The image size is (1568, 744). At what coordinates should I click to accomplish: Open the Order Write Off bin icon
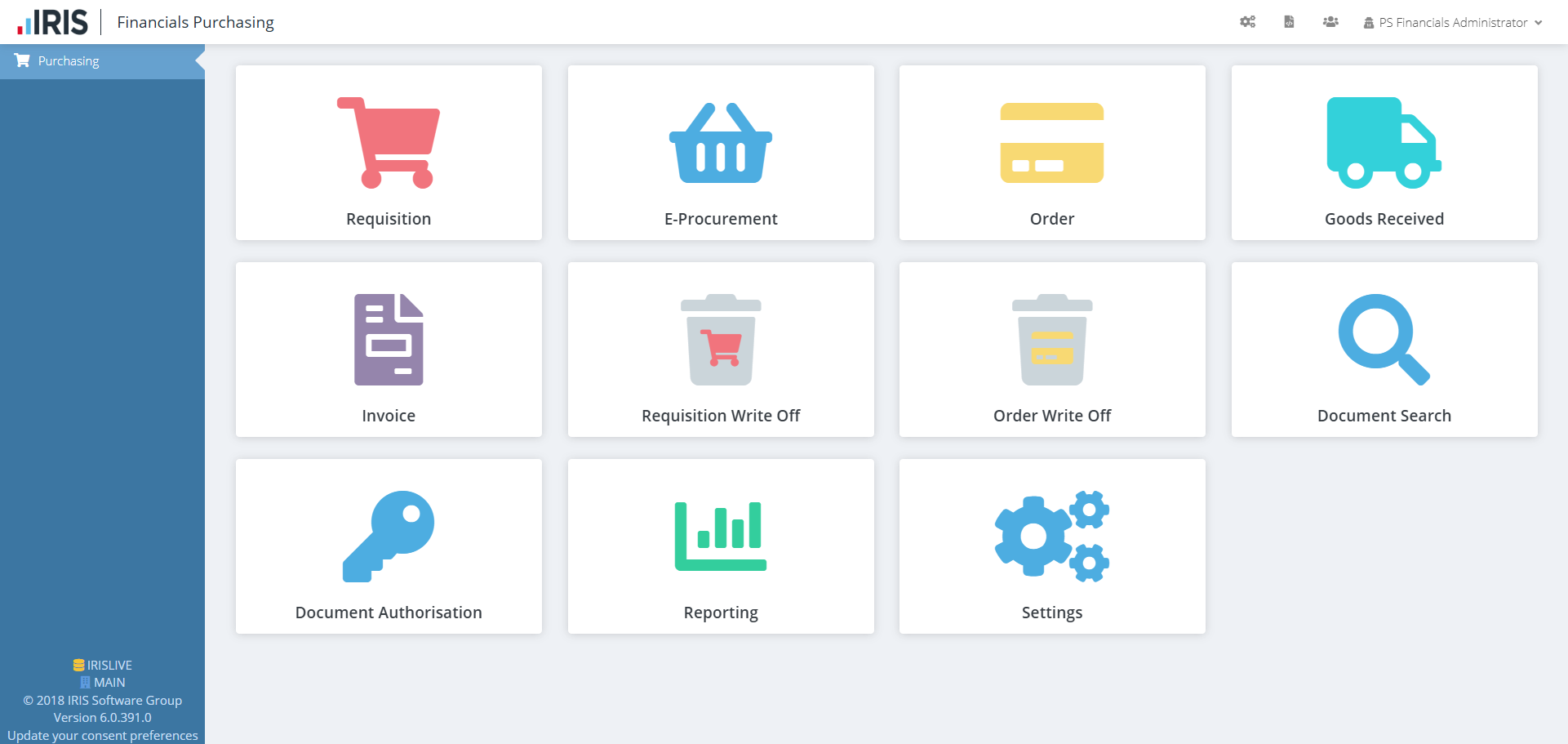pyautogui.click(x=1052, y=340)
